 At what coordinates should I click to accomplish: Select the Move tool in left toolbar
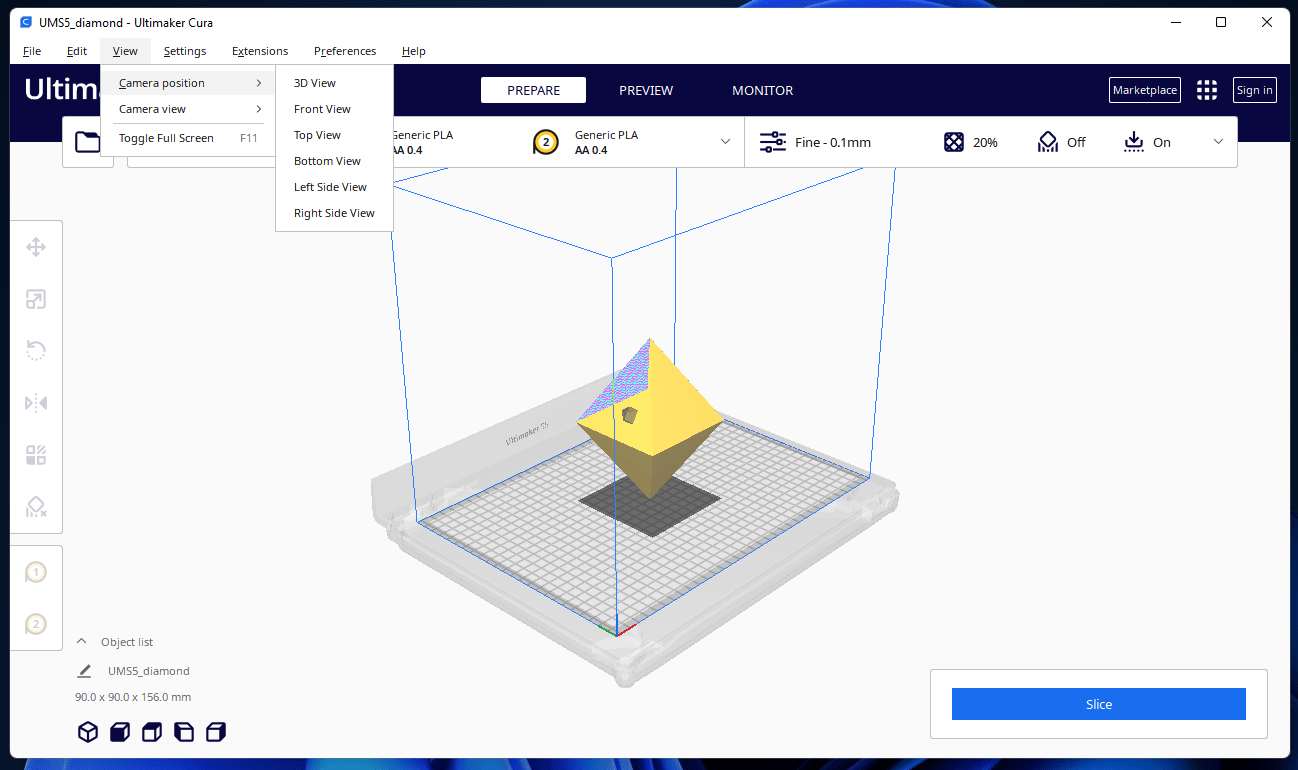[36, 247]
